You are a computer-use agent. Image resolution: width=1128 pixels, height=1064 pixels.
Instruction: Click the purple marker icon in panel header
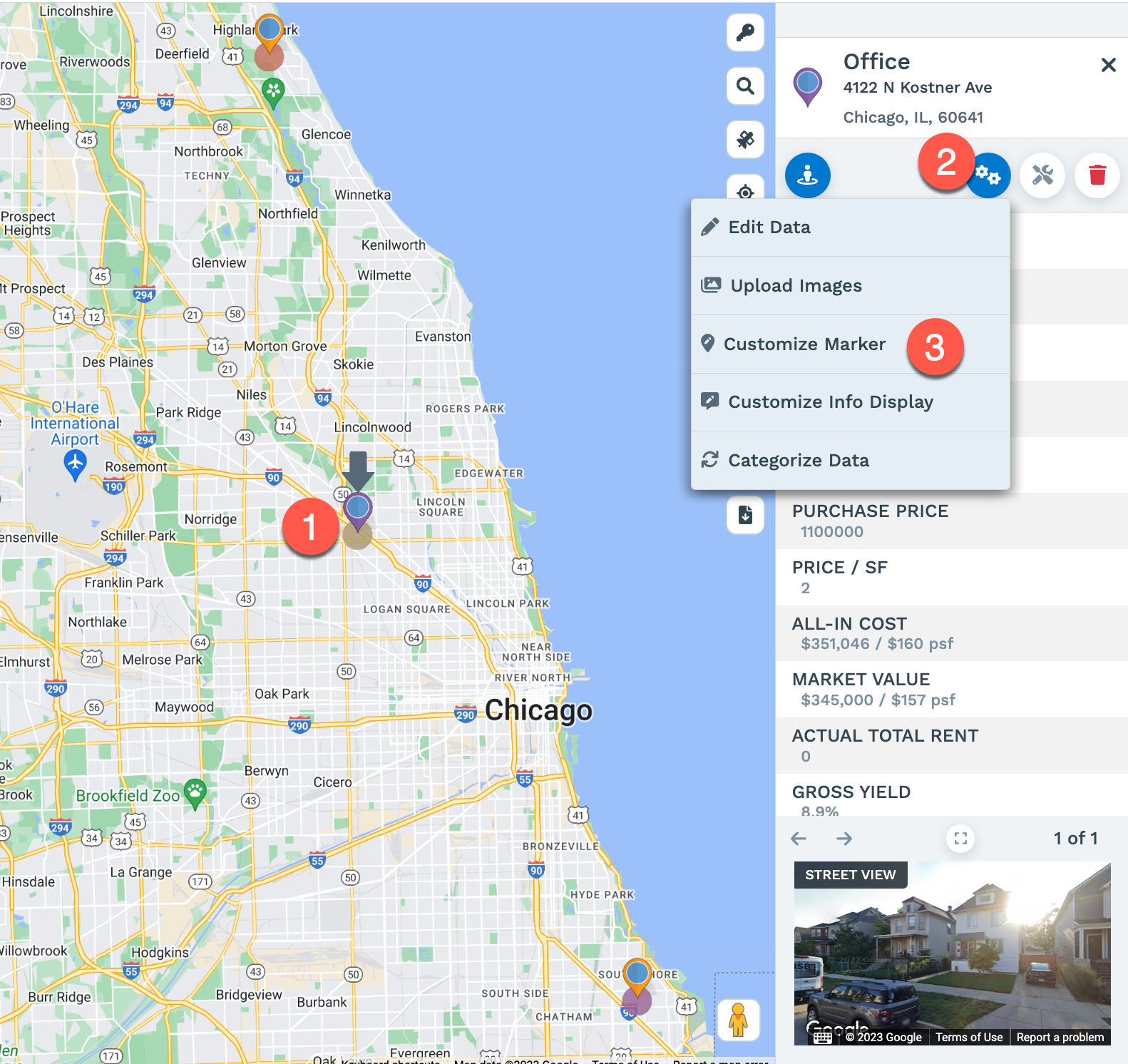click(x=807, y=87)
